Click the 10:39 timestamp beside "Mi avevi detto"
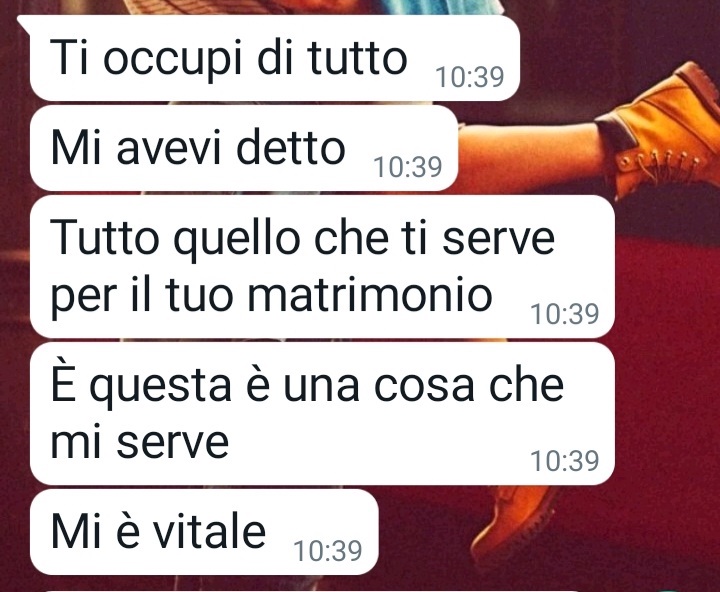 coord(408,166)
